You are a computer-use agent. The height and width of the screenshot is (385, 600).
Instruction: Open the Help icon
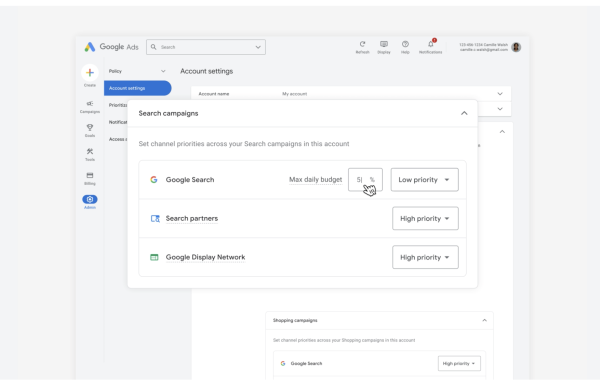coord(405,44)
